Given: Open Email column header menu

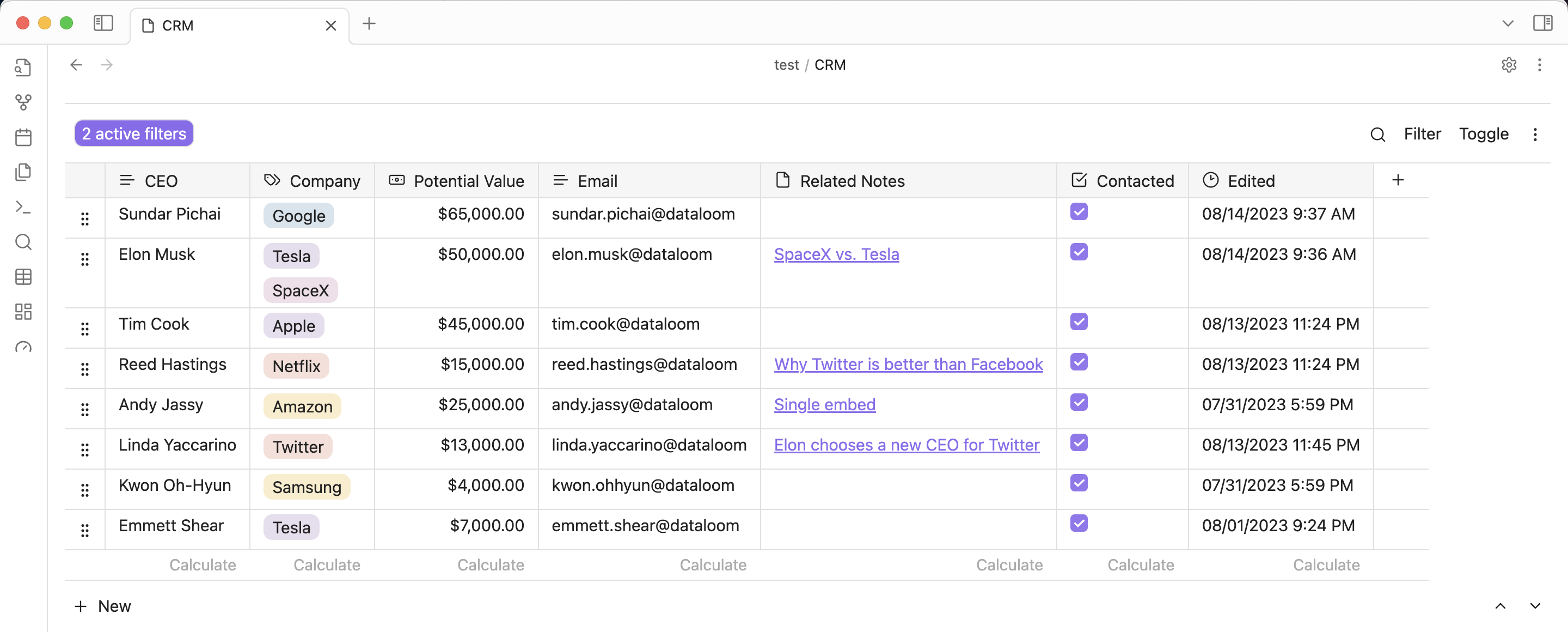Looking at the screenshot, I should tap(650, 181).
